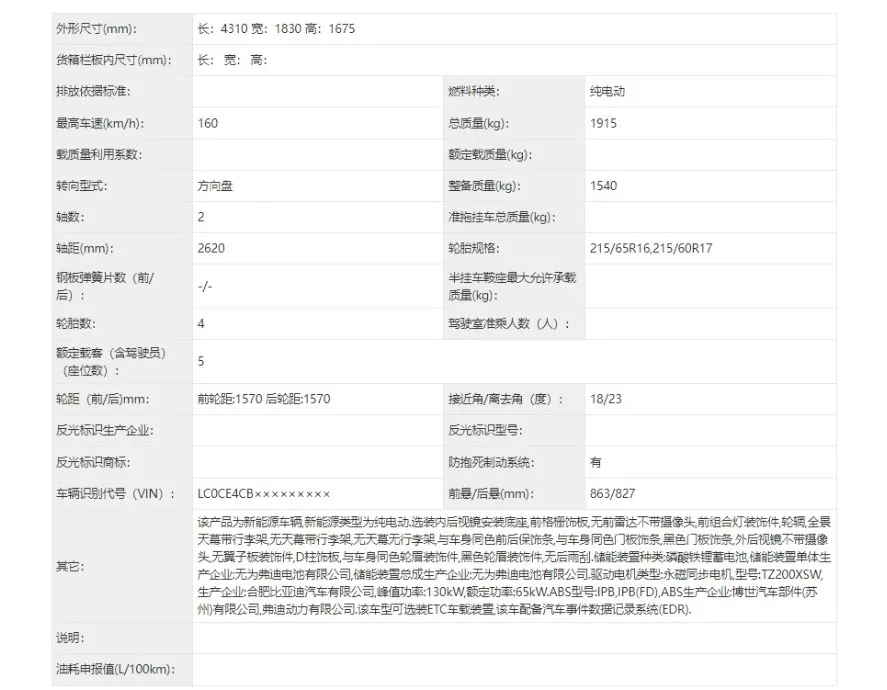Click the 油耗申报值(L/100km) label
The image size is (887, 690).
[115, 669]
